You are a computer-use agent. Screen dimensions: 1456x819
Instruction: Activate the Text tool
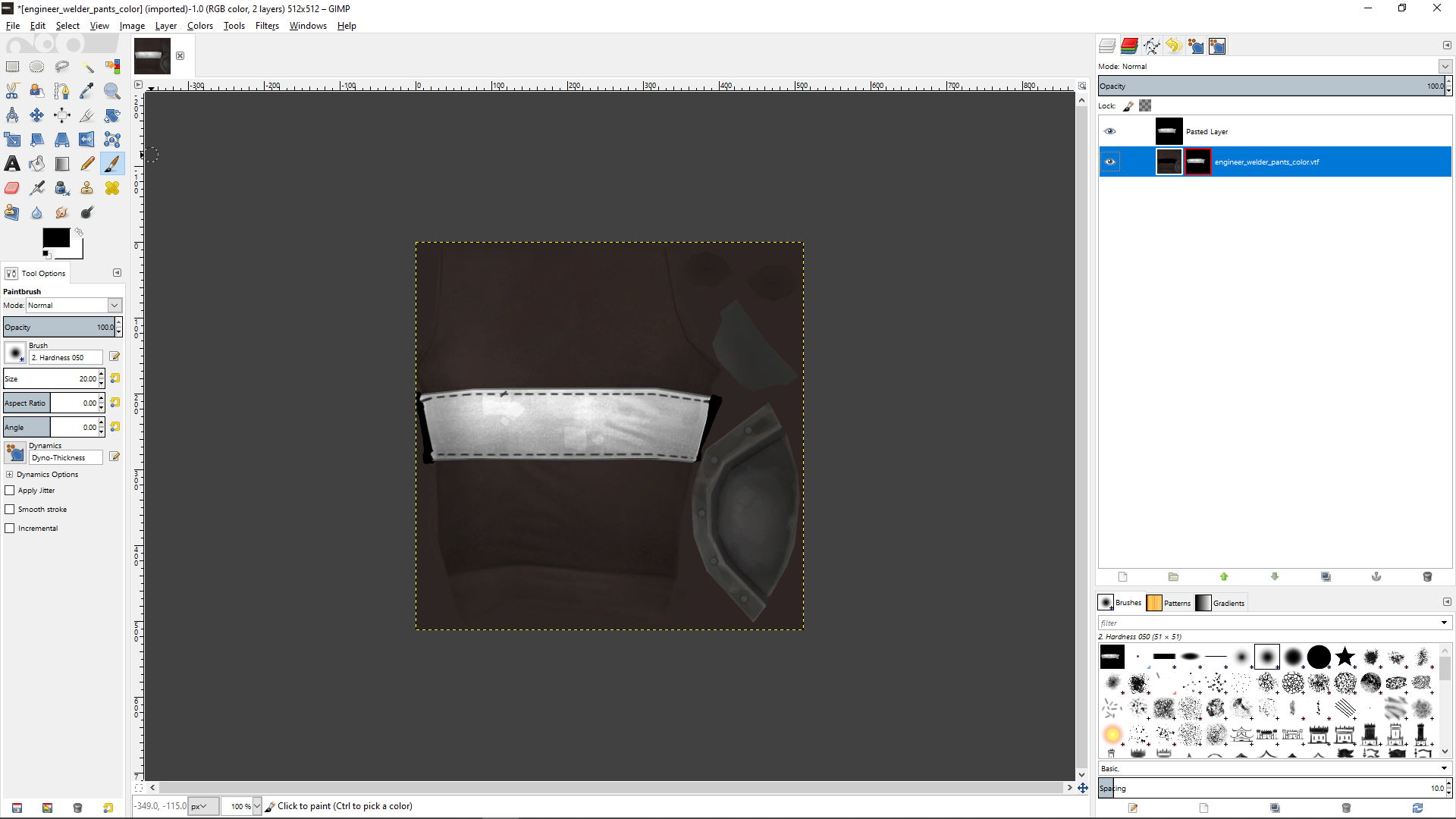click(12, 164)
